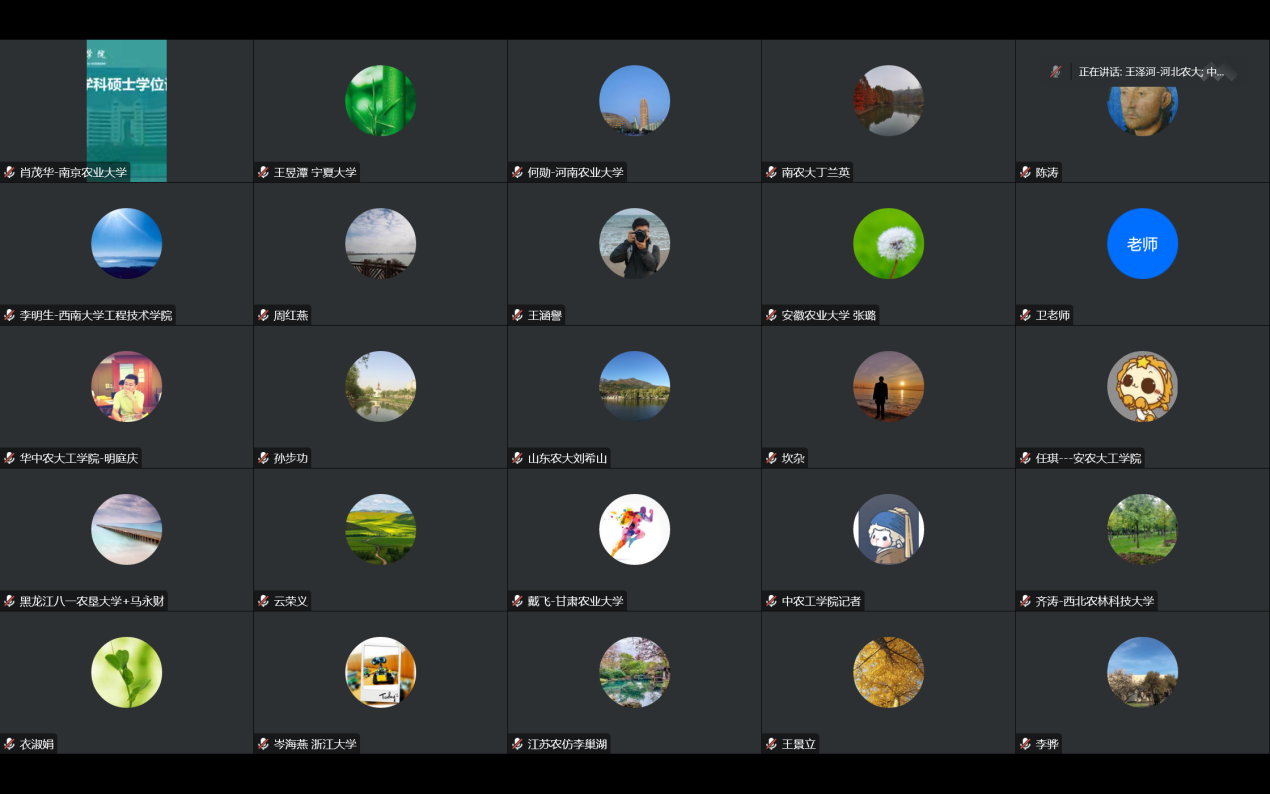Open the photographer avatar of 王涵鲁

tap(634, 243)
